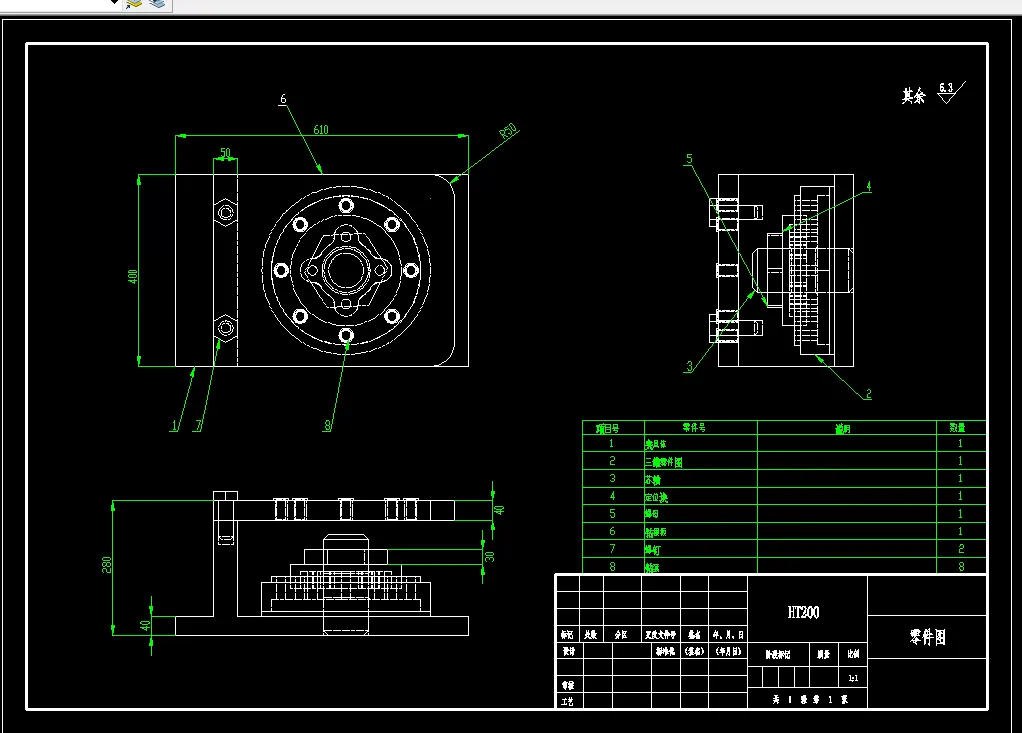
Task: Click the balloon number 6 leader label
Action: pos(283,99)
